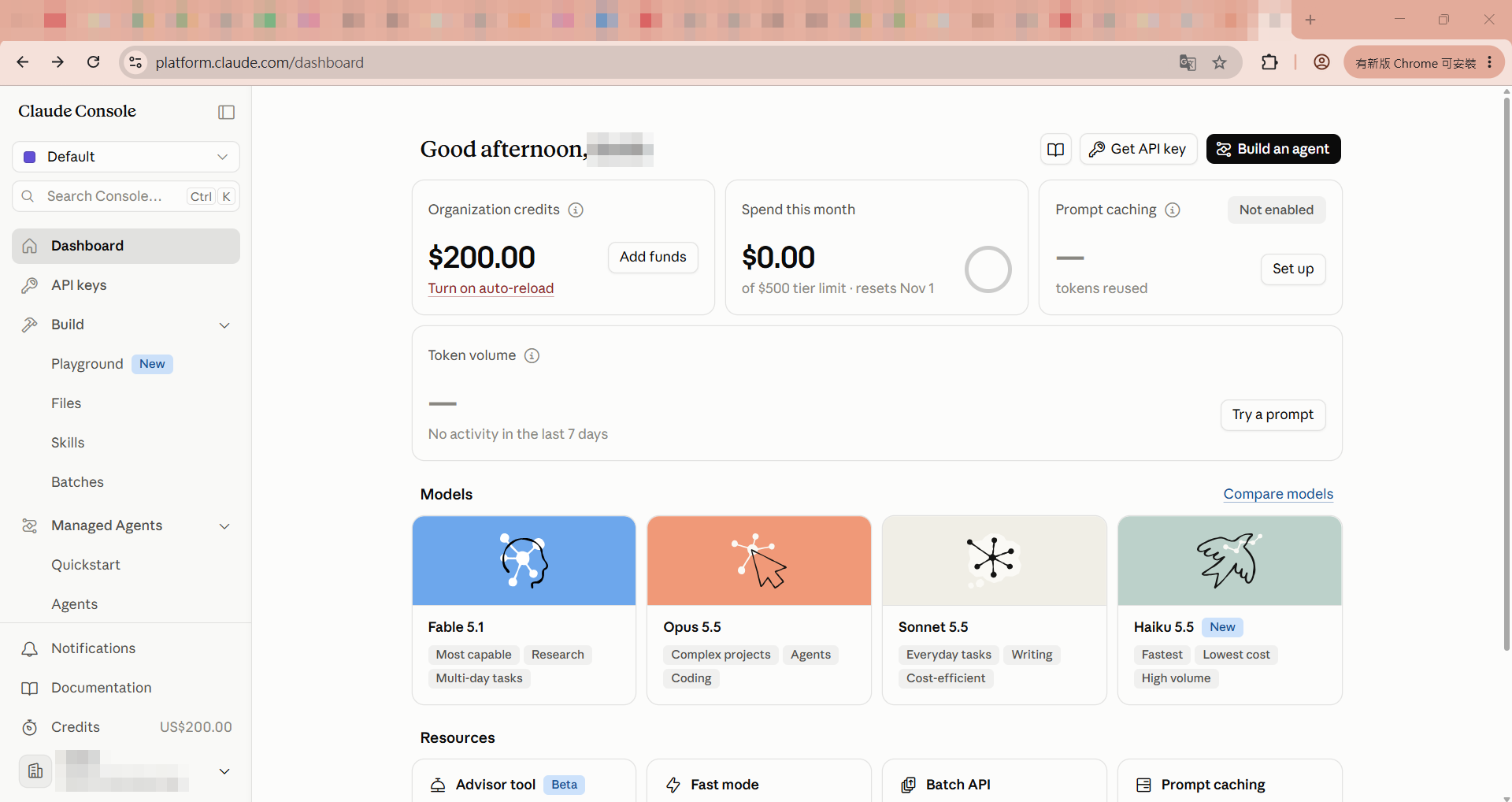Screen dimensions: 1512x802
Task: Open Credits page in sidebar
Action: (126, 727)
